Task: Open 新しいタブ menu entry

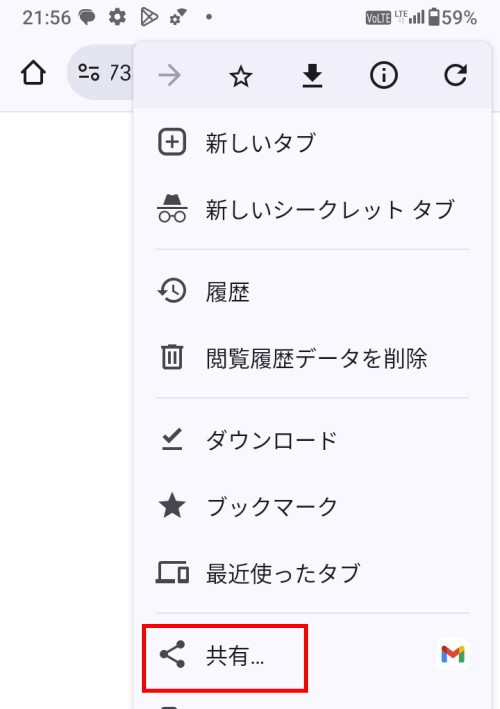Action: click(312, 143)
